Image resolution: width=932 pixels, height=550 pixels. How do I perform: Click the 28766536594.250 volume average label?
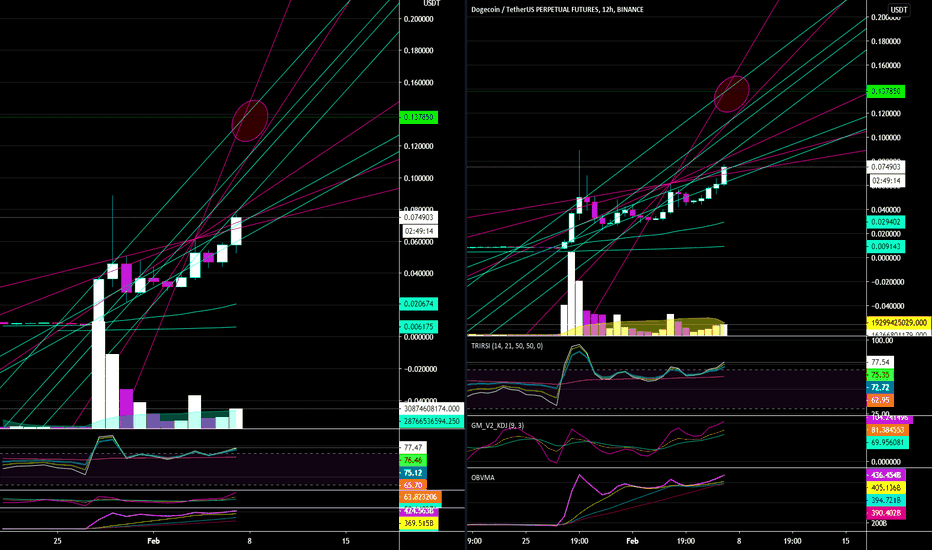pos(432,421)
